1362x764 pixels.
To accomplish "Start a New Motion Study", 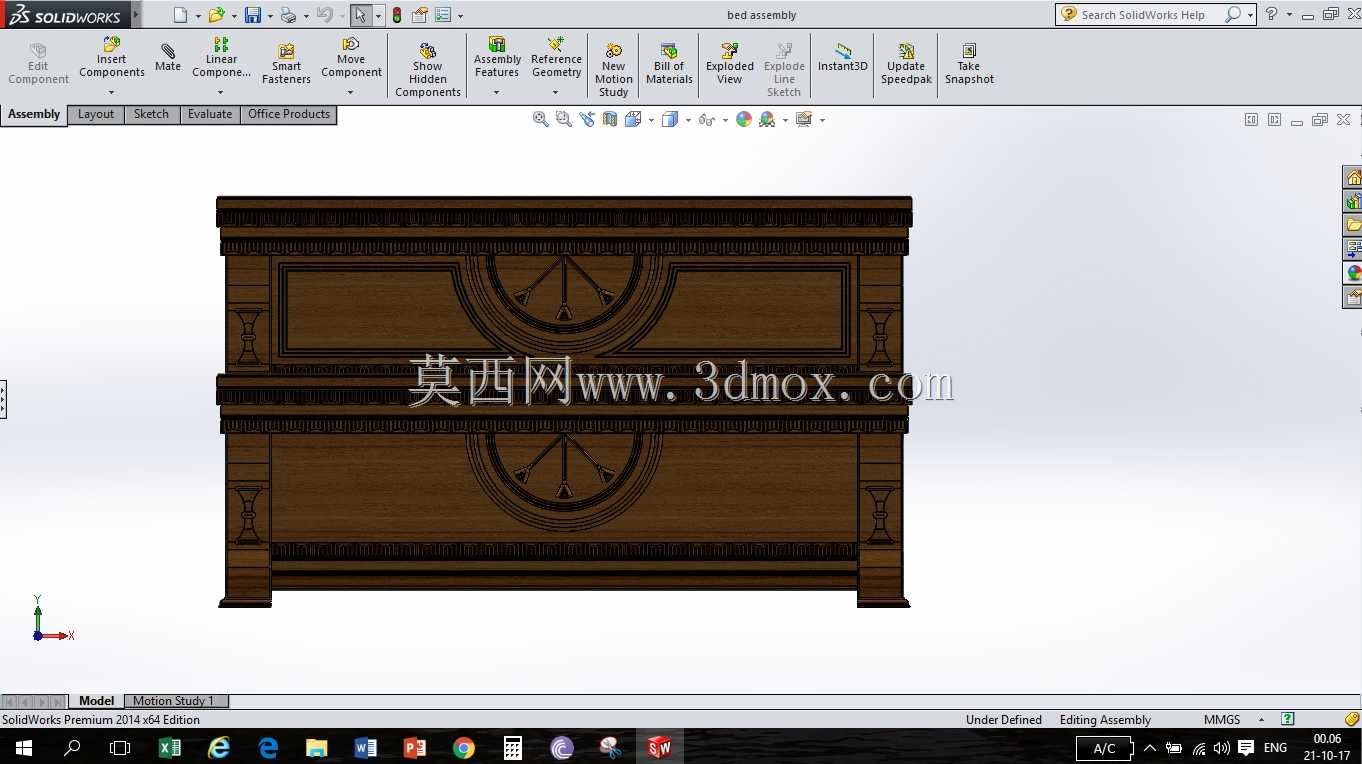I will pos(614,70).
